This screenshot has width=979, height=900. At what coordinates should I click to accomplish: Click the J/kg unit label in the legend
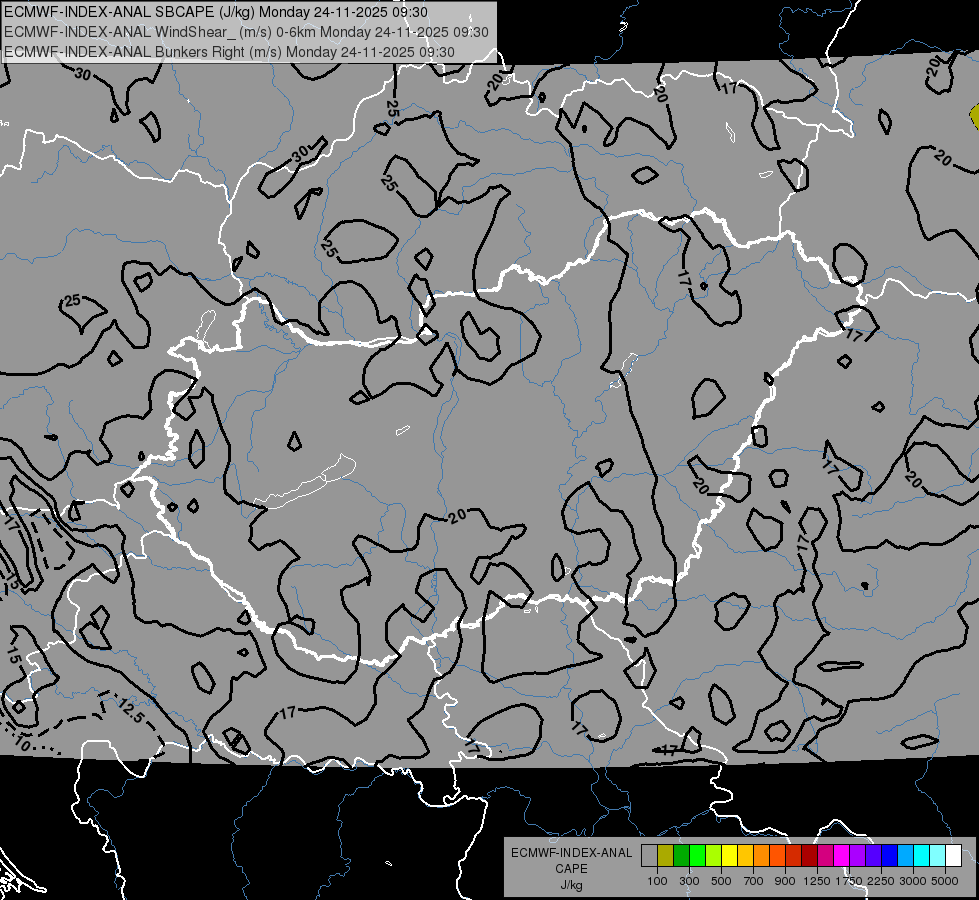point(571,885)
